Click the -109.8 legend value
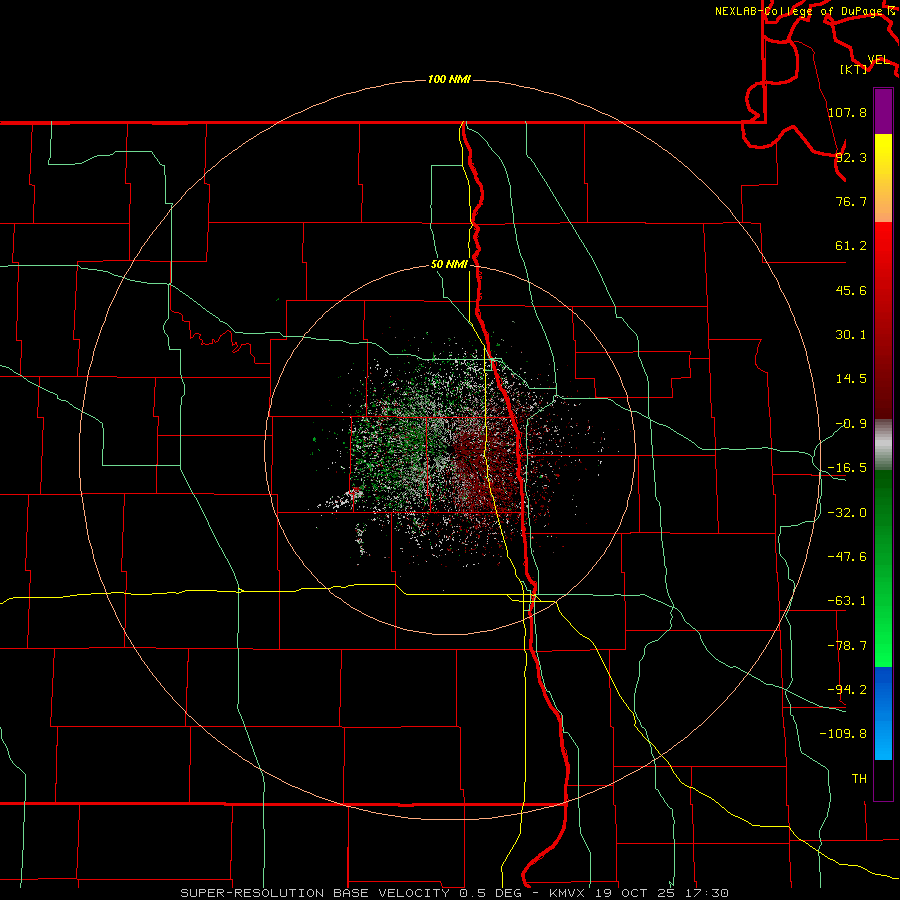 [x=843, y=734]
